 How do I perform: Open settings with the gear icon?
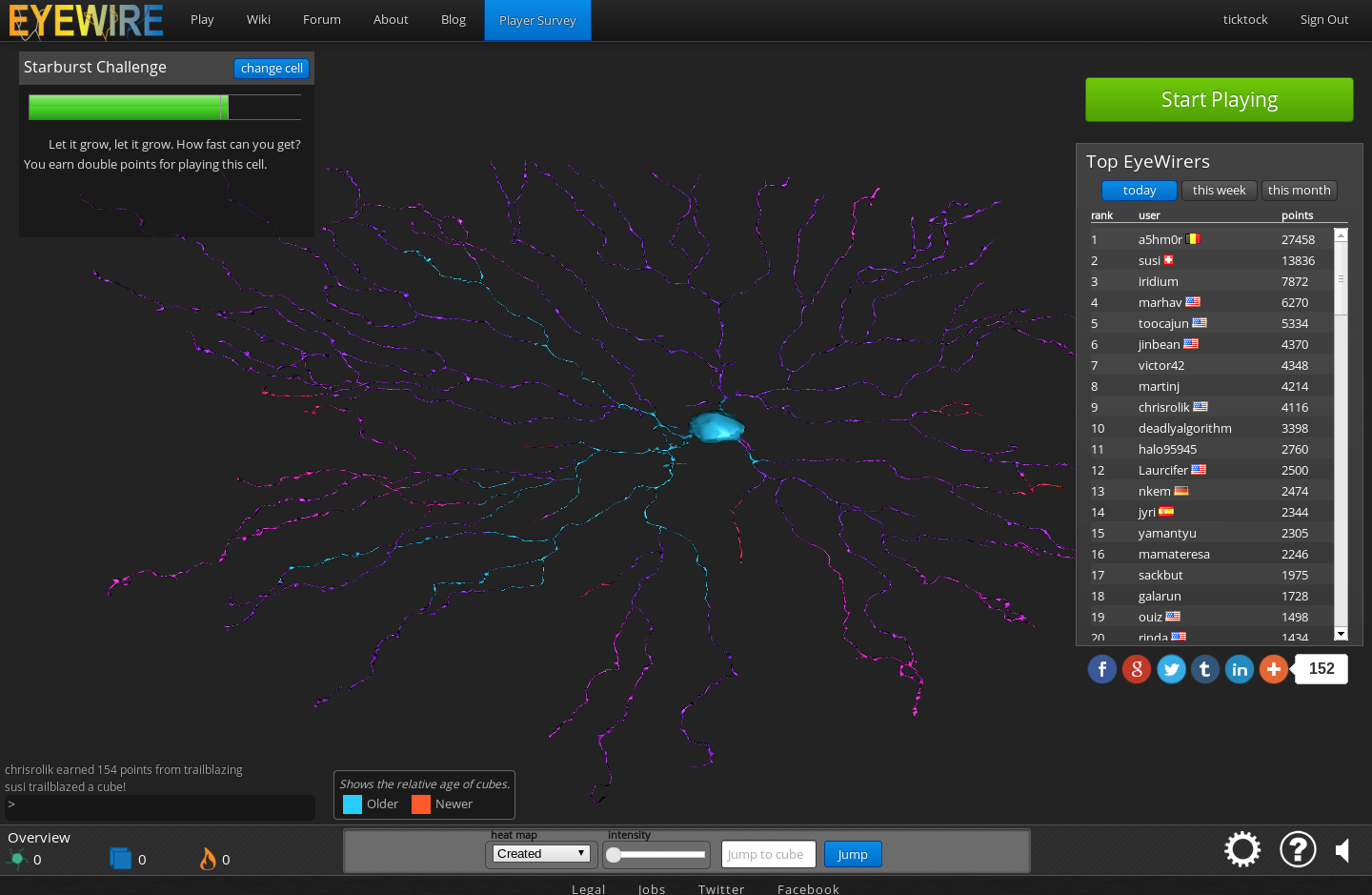(1242, 849)
